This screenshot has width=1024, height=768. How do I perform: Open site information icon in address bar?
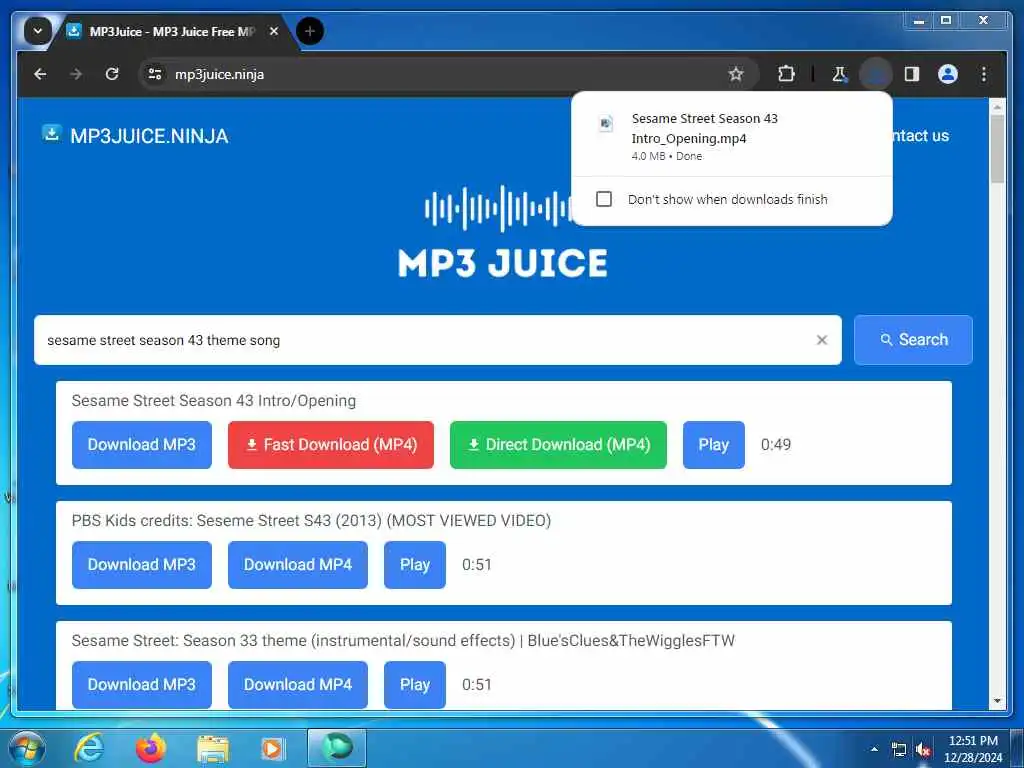pyautogui.click(x=155, y=74)
